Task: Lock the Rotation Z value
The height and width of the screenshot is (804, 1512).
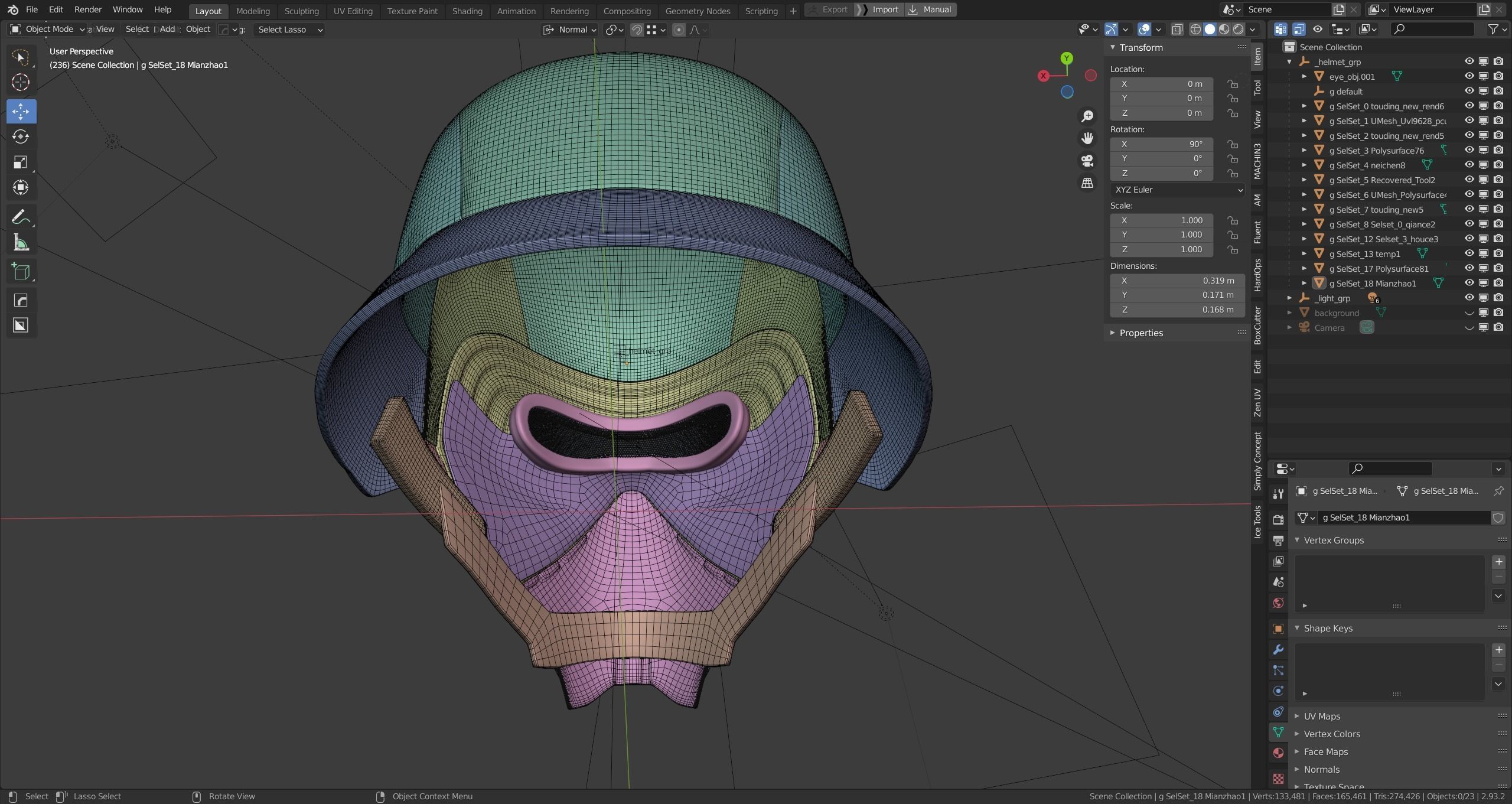Action: [x=1233, y=173]
